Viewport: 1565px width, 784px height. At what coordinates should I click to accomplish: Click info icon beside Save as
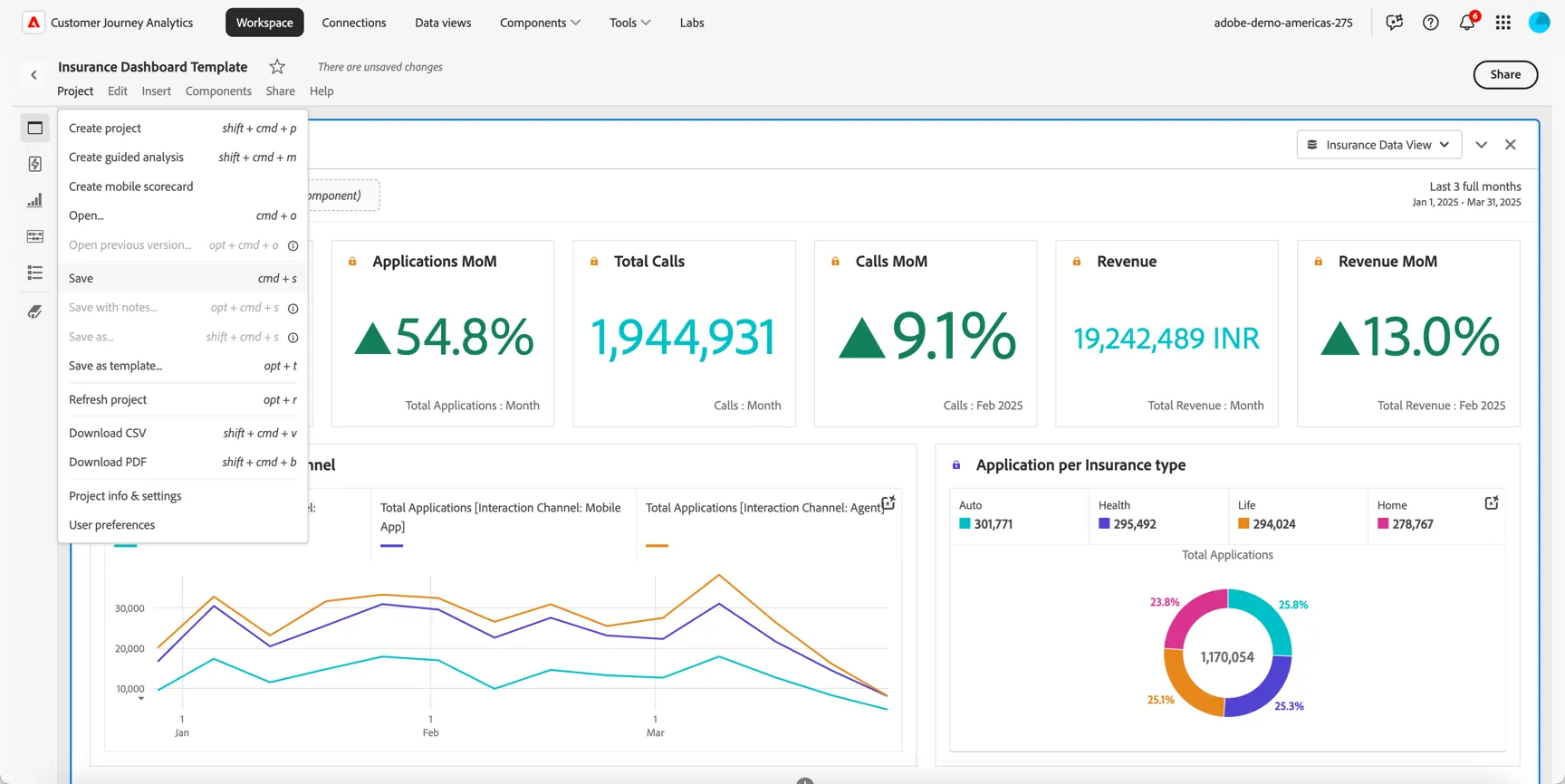click(x=293, y=337)
